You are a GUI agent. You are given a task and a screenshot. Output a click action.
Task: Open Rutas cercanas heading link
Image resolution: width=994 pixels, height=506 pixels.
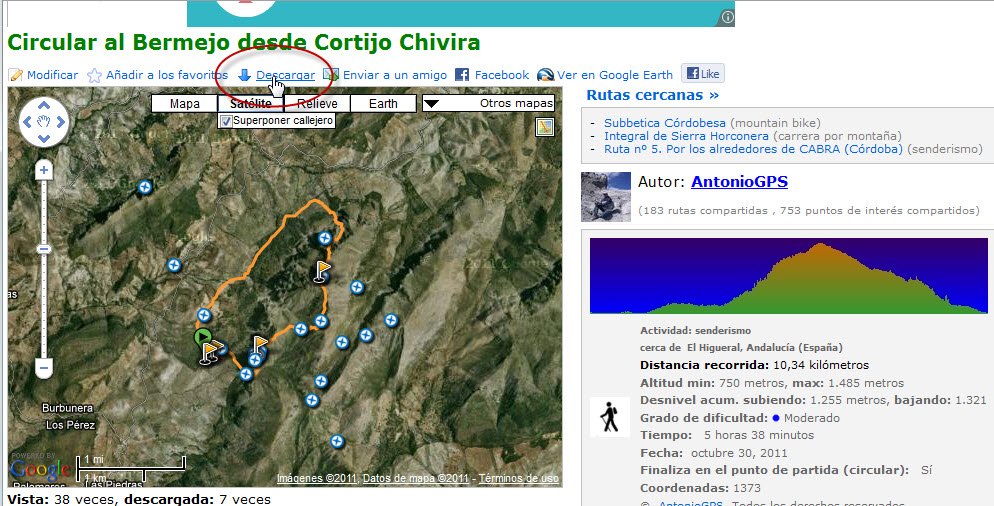[x=652, y=95]
